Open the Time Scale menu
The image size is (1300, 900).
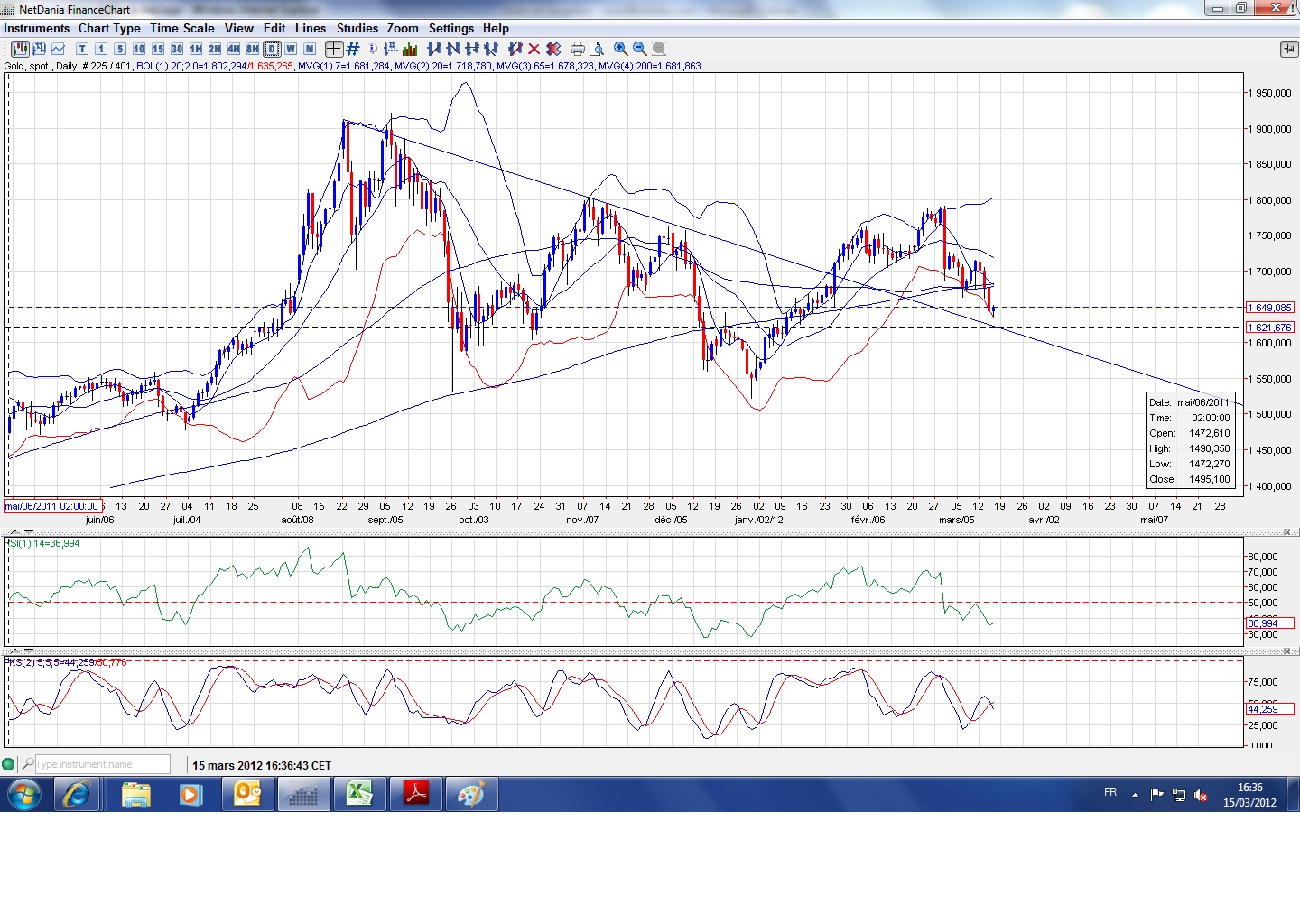(x=182, y=28)
